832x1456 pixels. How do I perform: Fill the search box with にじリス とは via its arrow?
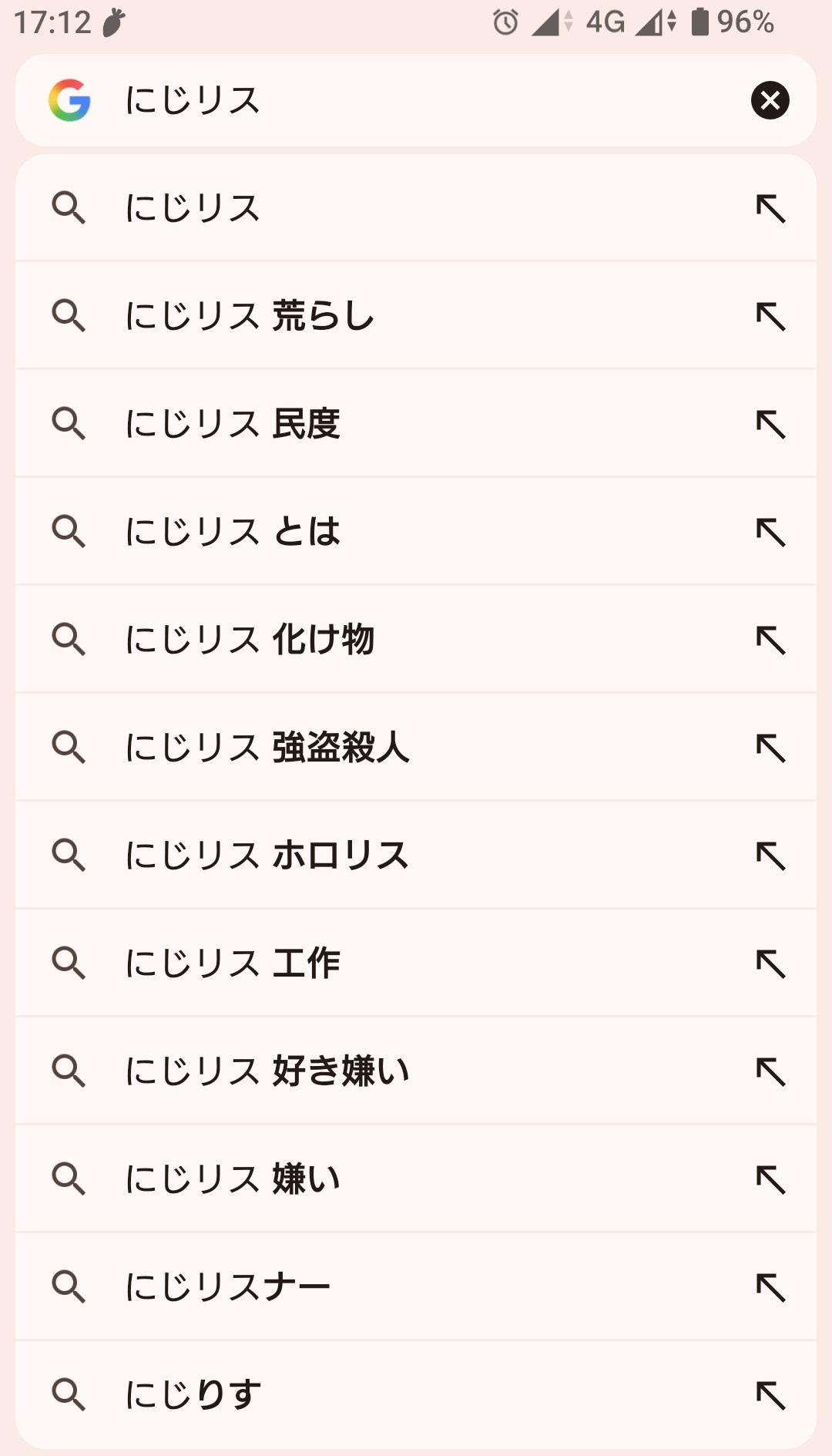(x=770, y=532)
